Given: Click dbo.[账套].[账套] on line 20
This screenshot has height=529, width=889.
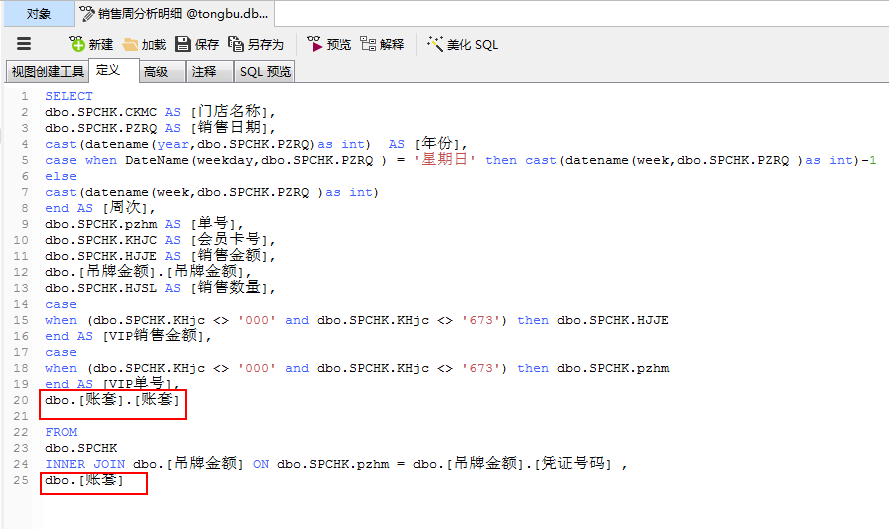Looking at the screenshot, I should tap(112, 400).
